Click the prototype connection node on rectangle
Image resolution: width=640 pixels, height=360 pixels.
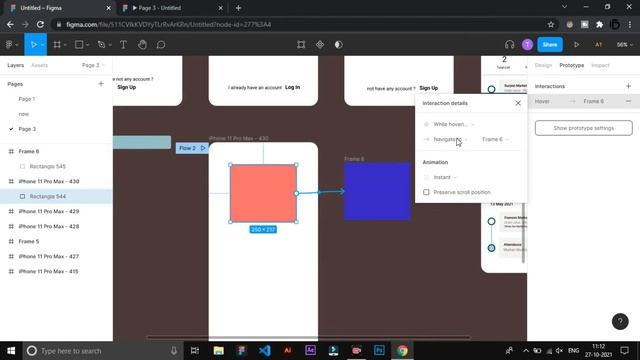(x=297, y=193)
